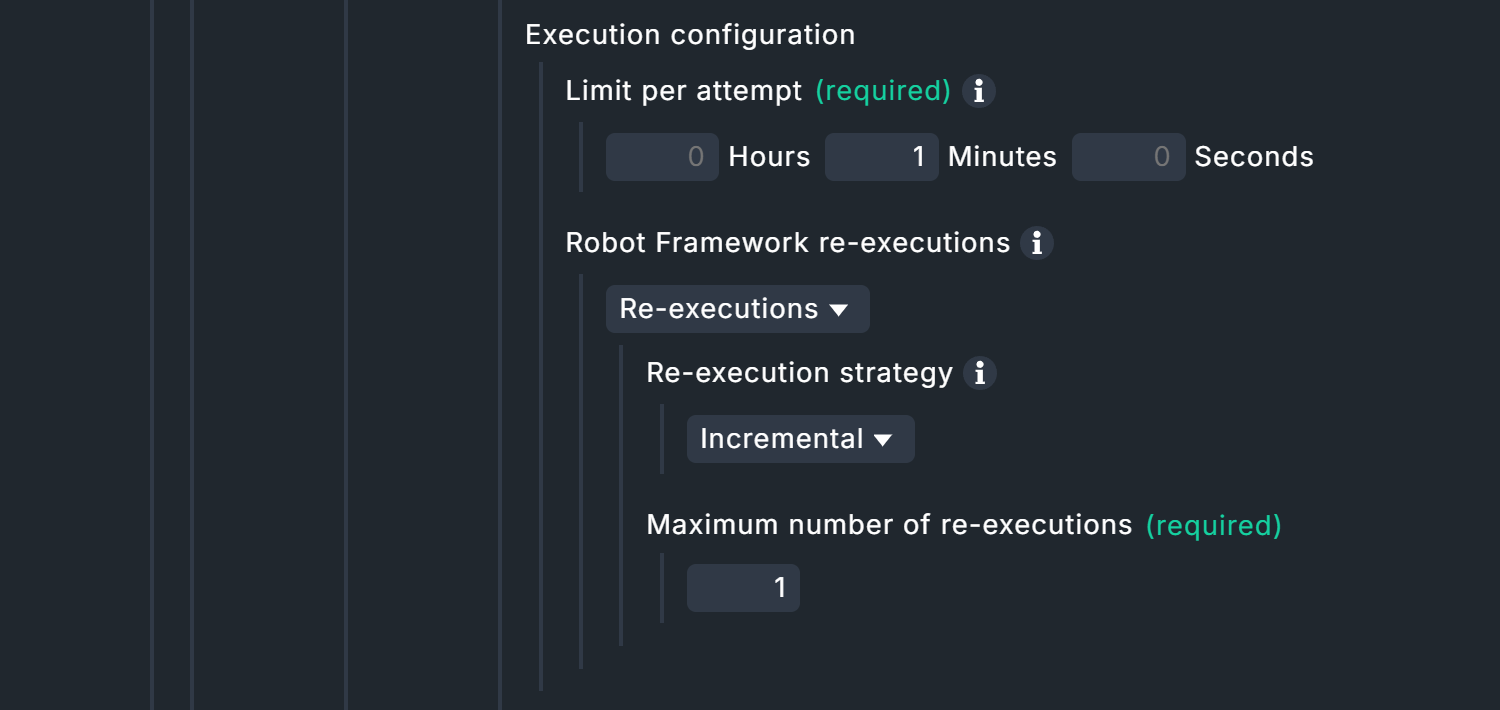Viewport: 1500px width, 710px height.
Task: Open the Re-executions dropdown
Action: click(737, 309)
